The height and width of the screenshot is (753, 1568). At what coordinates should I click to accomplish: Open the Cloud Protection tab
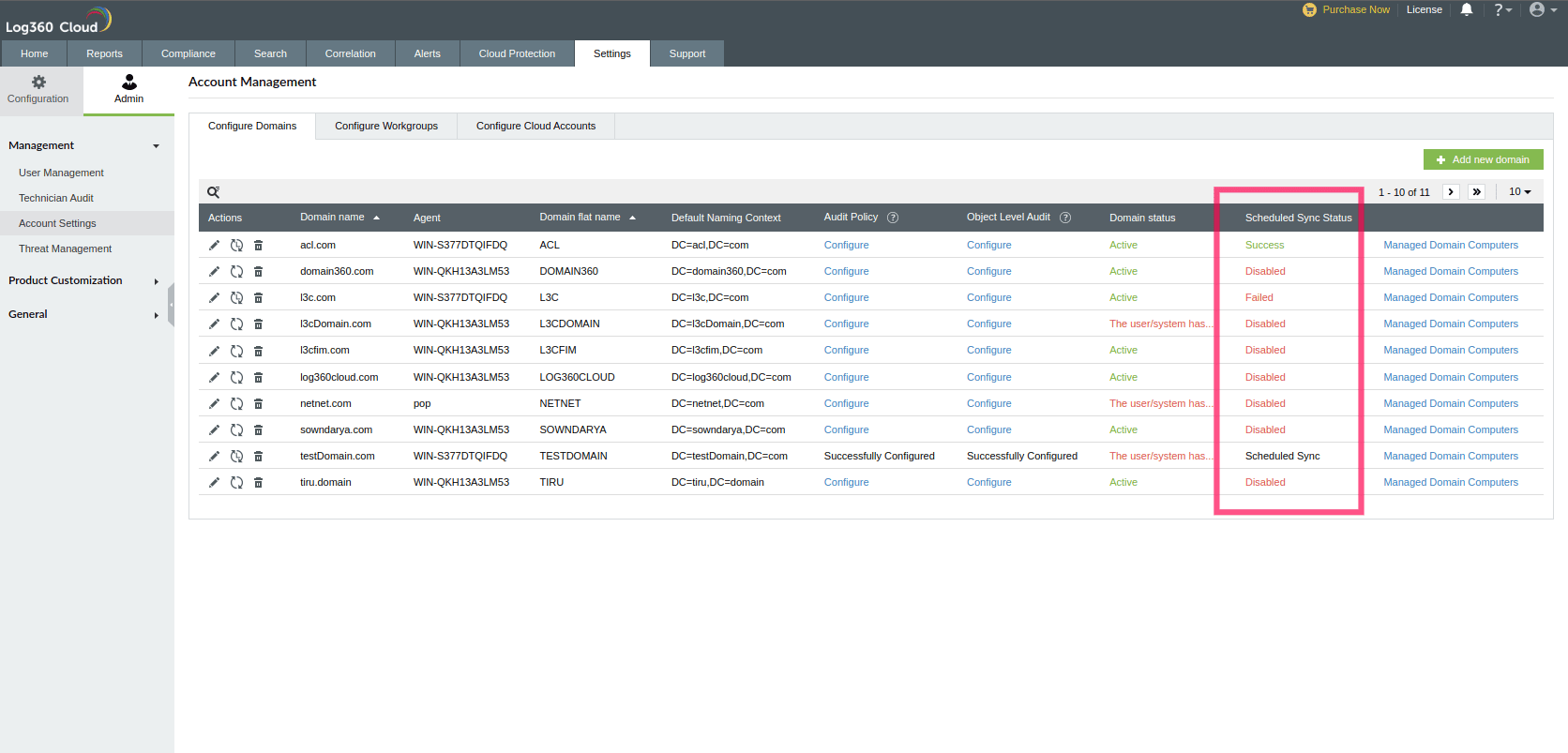[517, 53]
